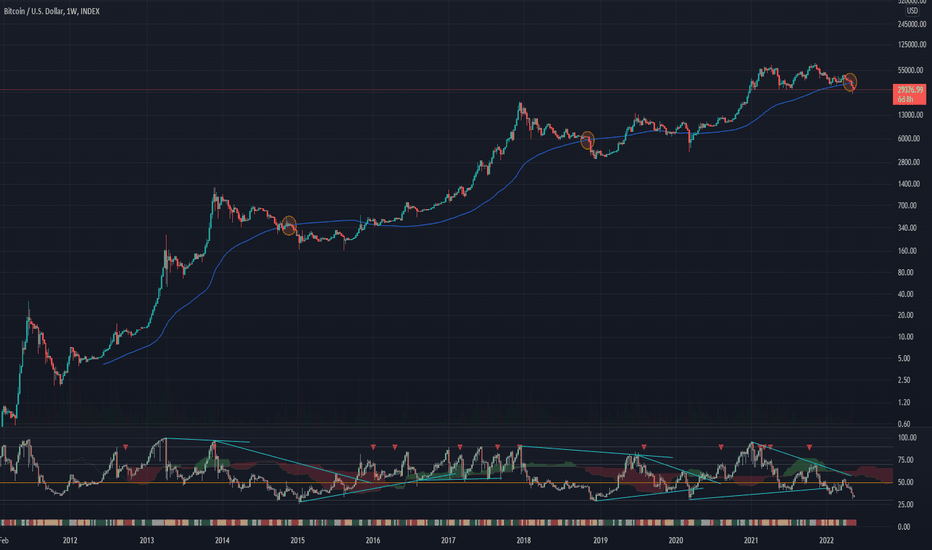932x550 pixels.
Task: Click the red triangle signal in mid-2020
Action: (721, 447)
